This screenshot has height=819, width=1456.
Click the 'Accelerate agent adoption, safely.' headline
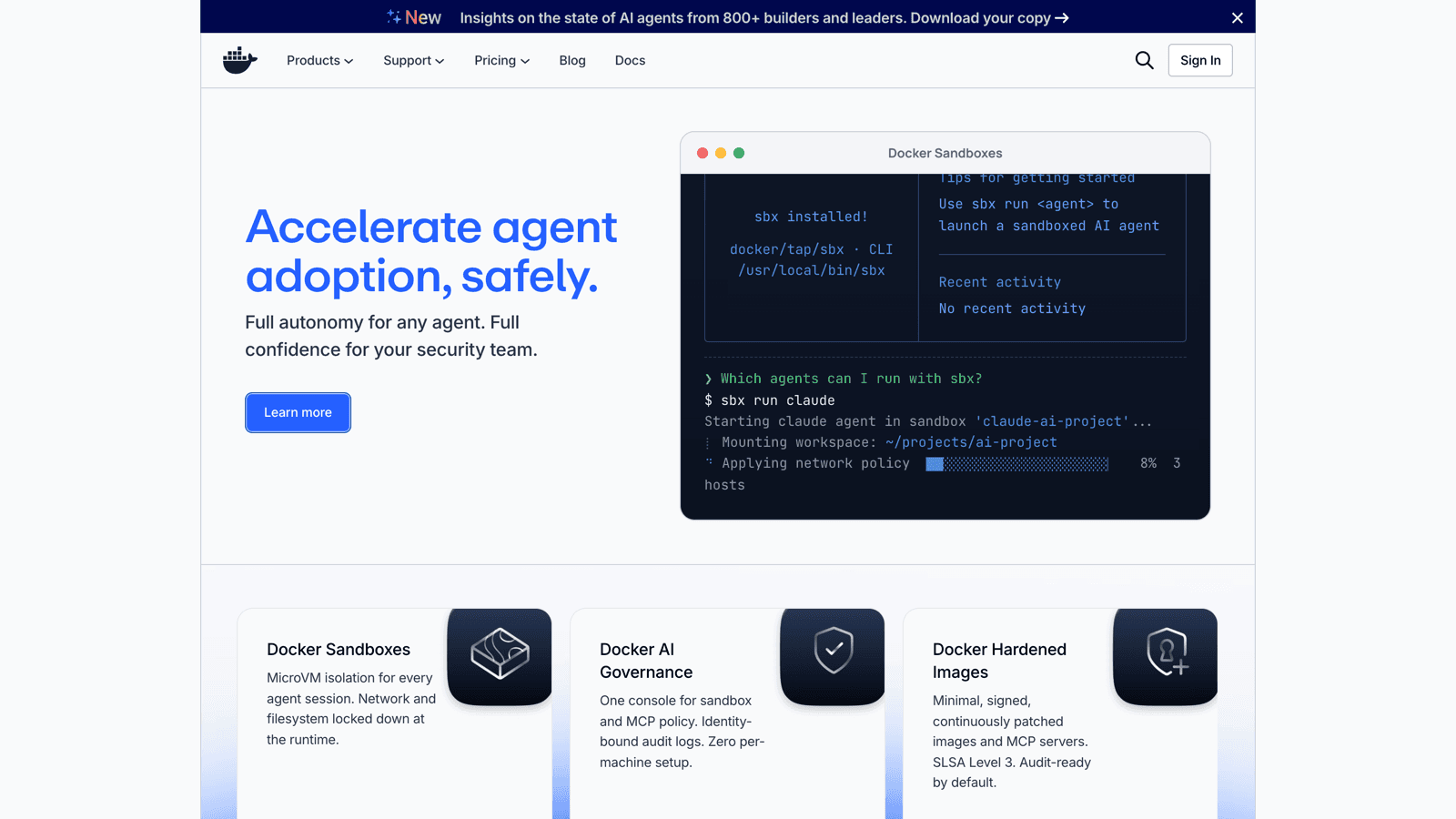431,251
